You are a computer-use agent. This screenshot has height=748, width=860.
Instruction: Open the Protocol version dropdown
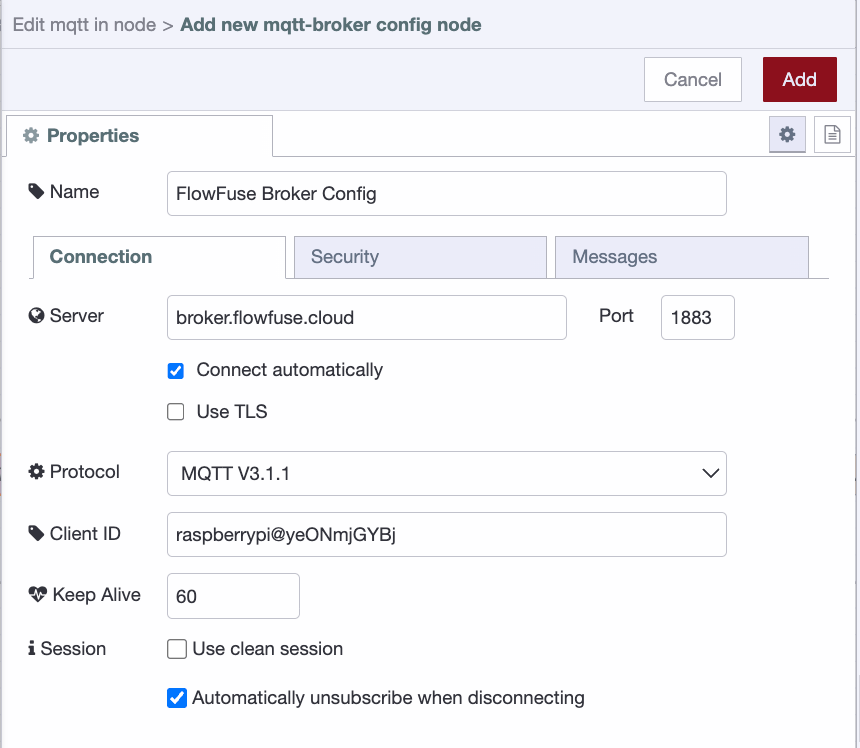[x=446, y=471]
